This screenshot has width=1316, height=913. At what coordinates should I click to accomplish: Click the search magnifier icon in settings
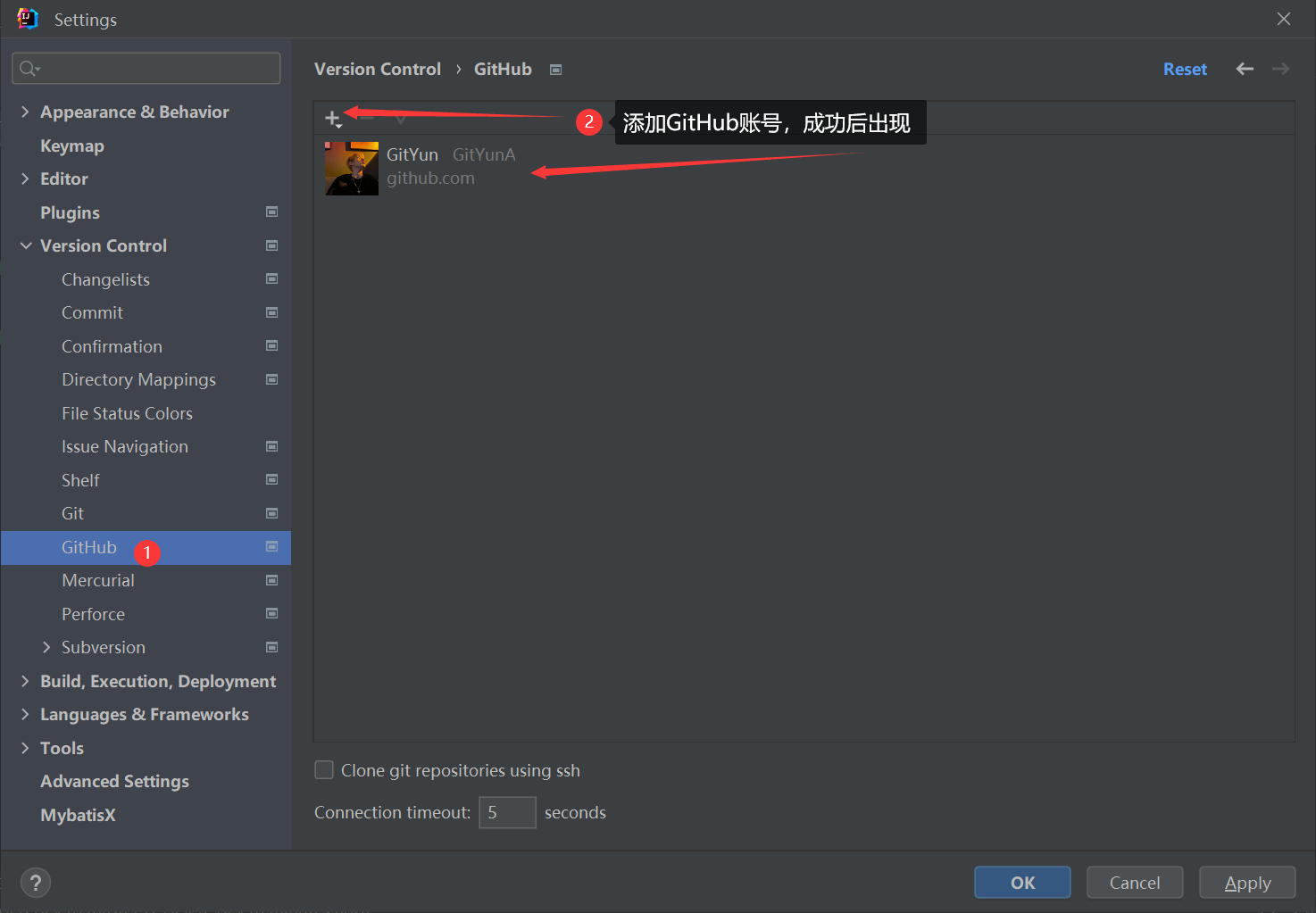tap(29, 69)
